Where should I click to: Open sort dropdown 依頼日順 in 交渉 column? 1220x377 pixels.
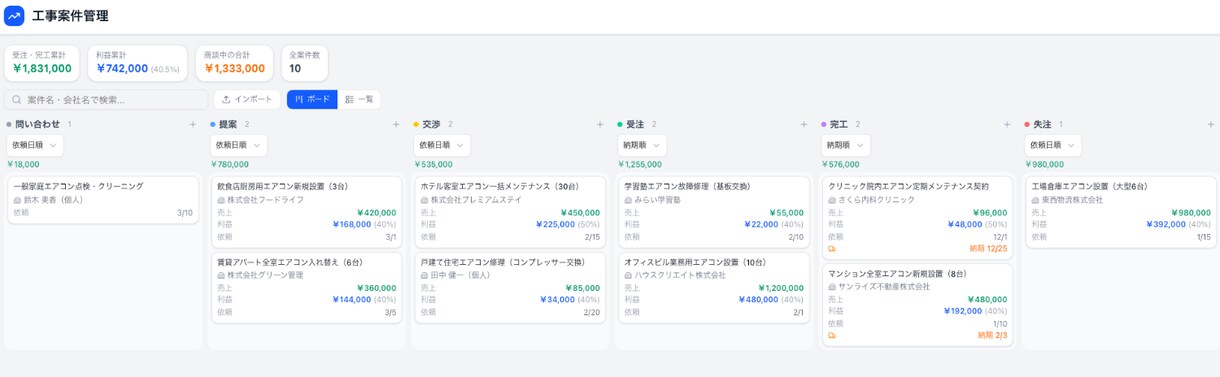click(x=442, y=145)
